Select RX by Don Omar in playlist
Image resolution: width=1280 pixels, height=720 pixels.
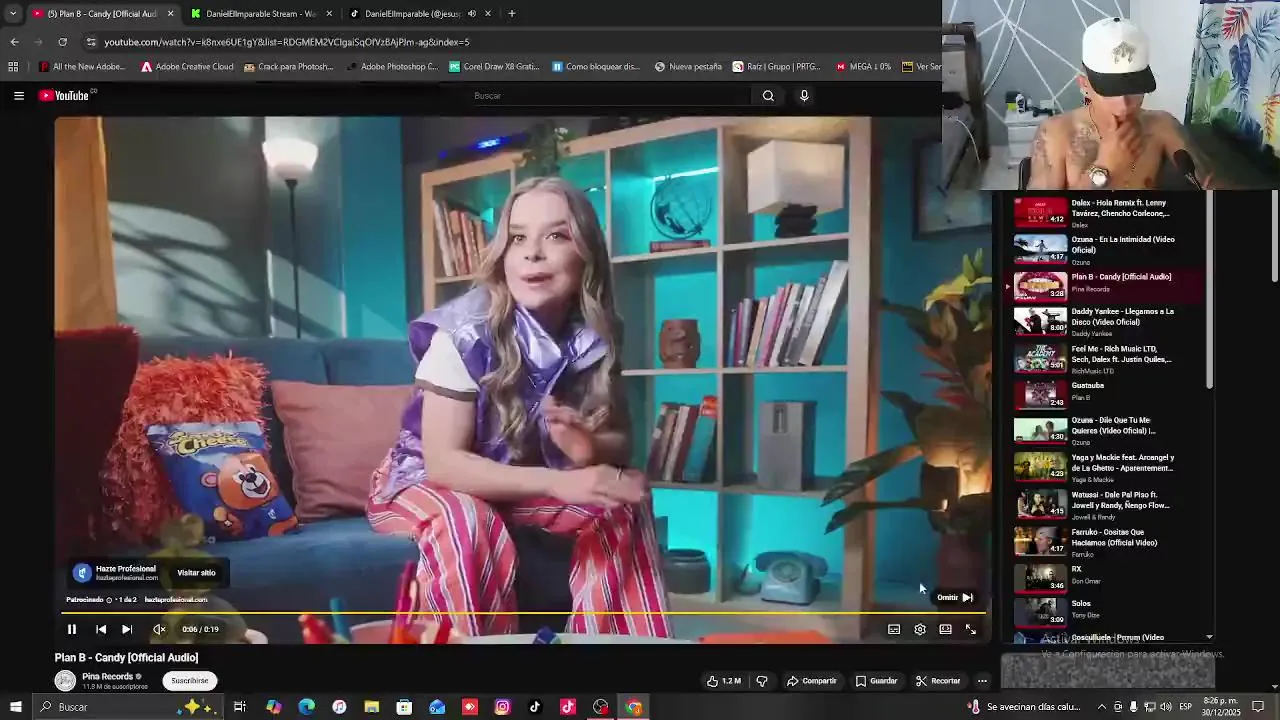point(1105,578)
